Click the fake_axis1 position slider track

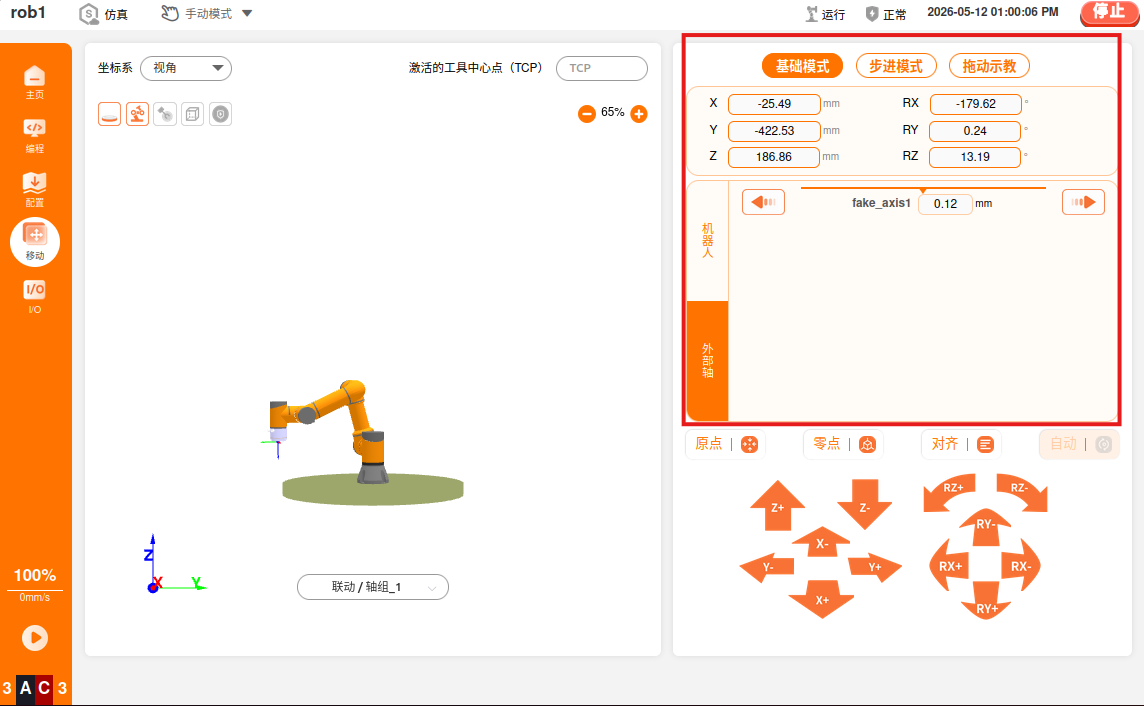[x=923, y=188]
